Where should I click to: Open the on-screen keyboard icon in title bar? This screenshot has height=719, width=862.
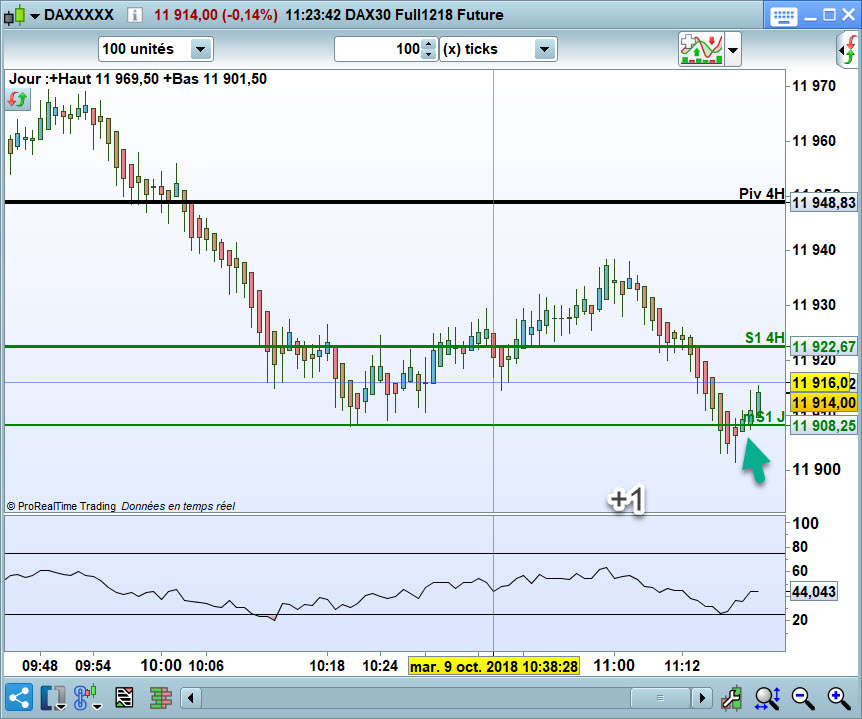(x=783, y=16)
